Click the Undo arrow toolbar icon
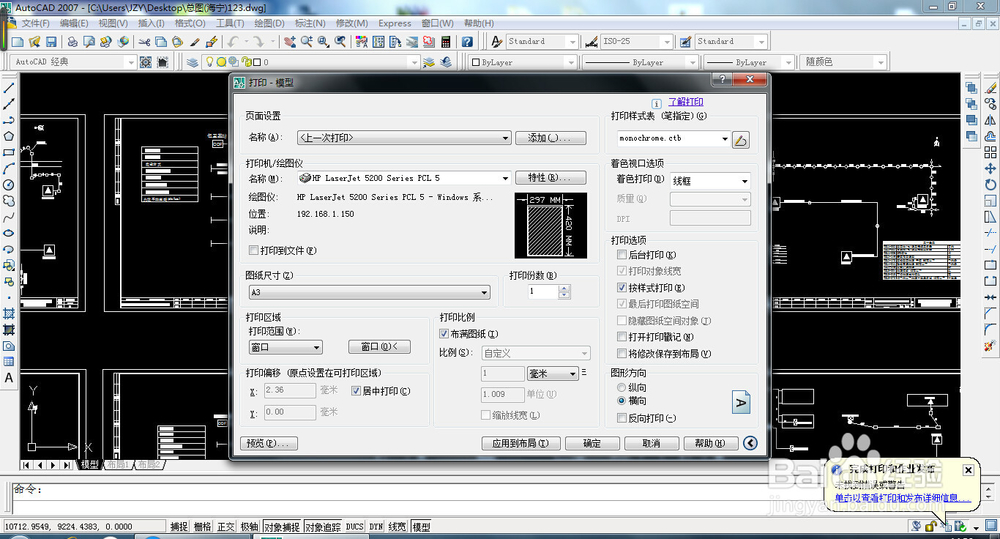The height and width of the screenshot is (539, 1000). coord(233,41)
